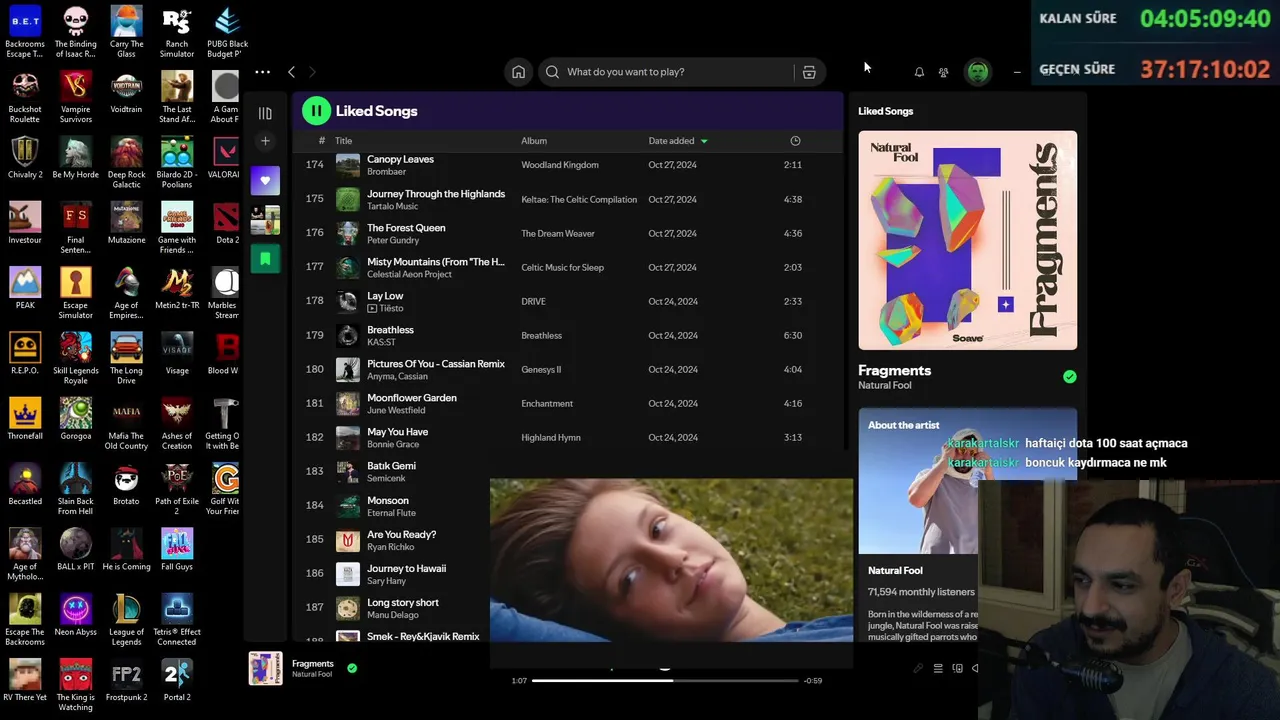Toggle the remaining time '-0:59' display
This screenshot has height=720, width=1280.
pyautogui.click(x=813, y=681)
